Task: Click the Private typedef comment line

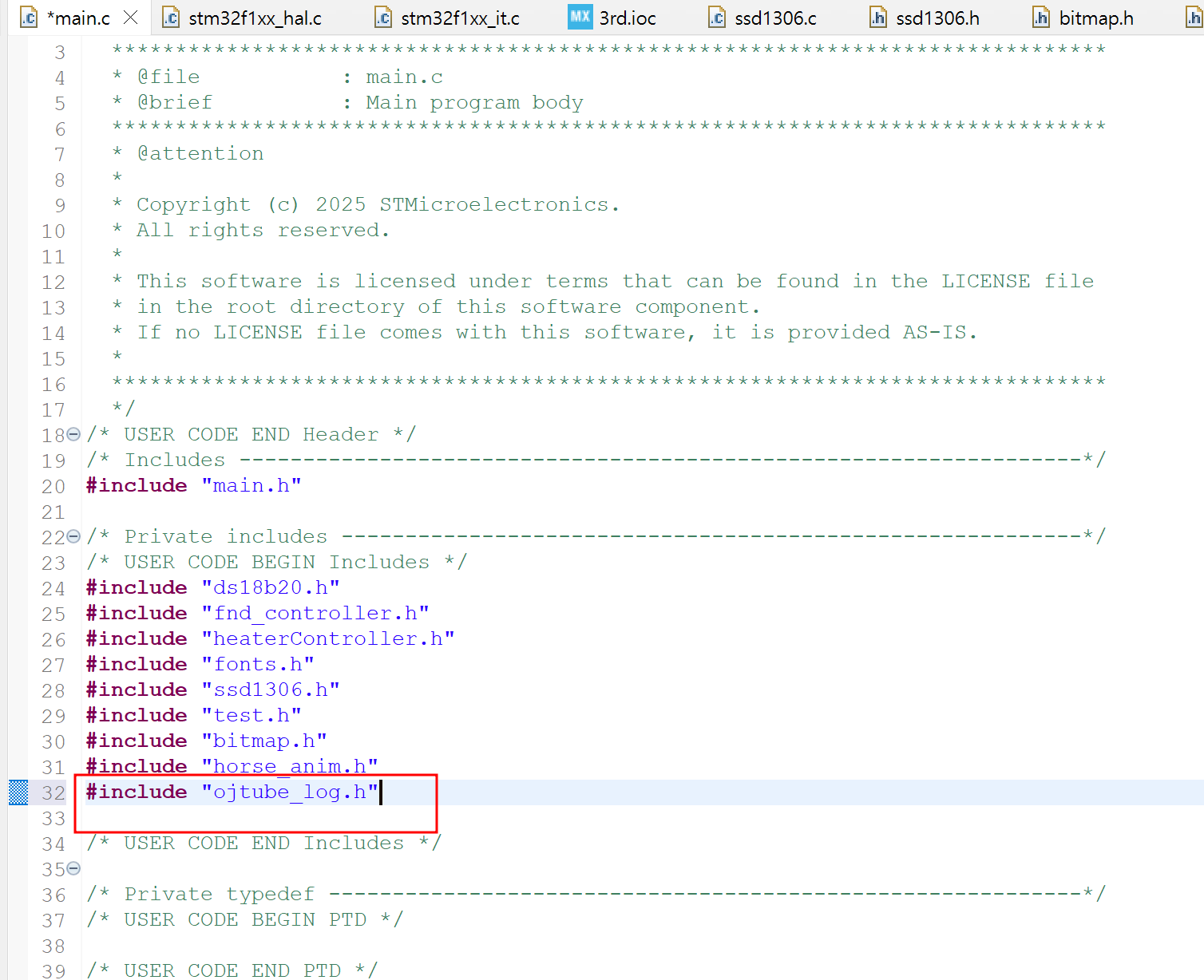Action: [x=596, y=894]
